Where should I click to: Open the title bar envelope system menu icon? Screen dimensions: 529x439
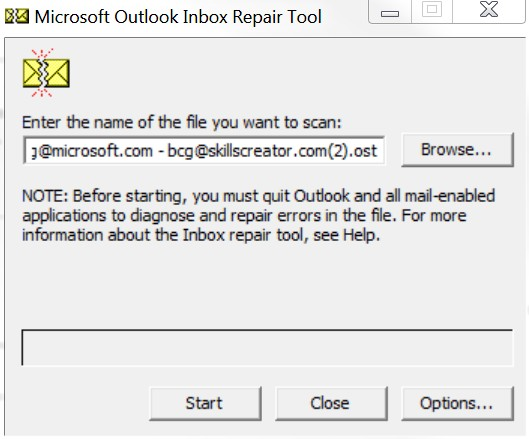pyautogui.click(x=17, y=16)
